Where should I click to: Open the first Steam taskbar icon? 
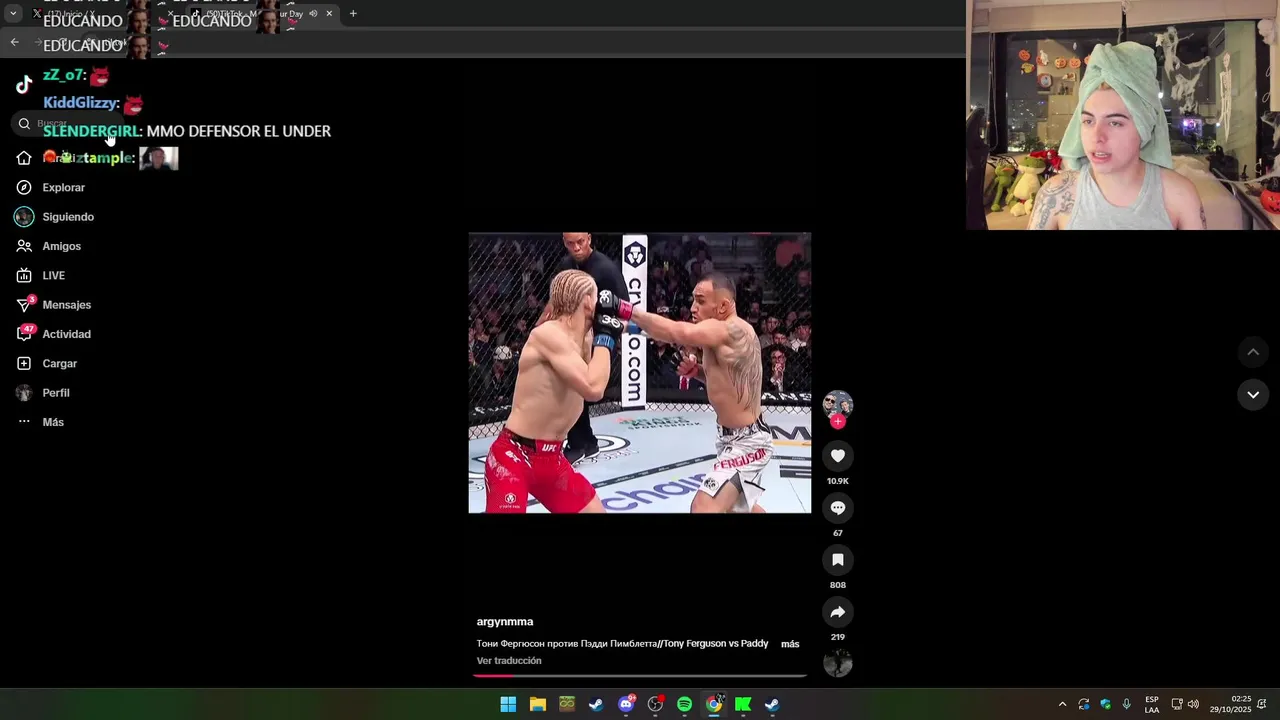[x=596, y=704]
